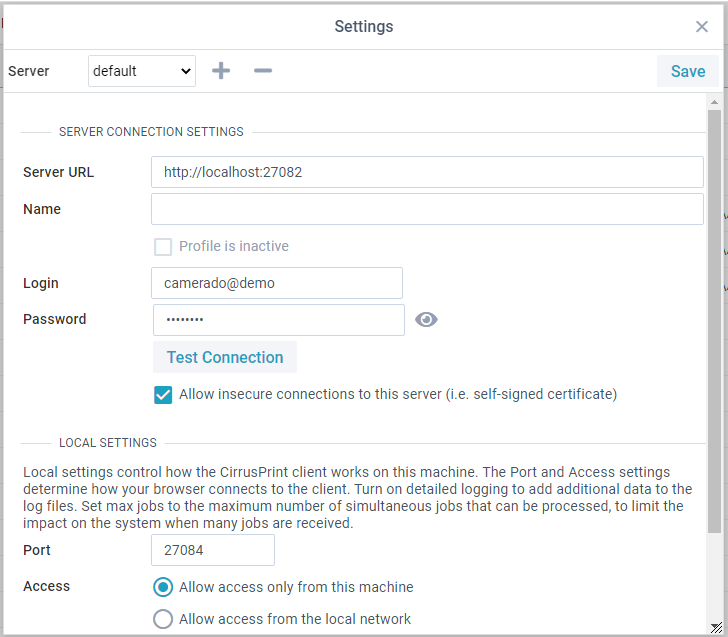Click the Login input field
This screenshot has width=728, height=637.
(x=277, y=283)
